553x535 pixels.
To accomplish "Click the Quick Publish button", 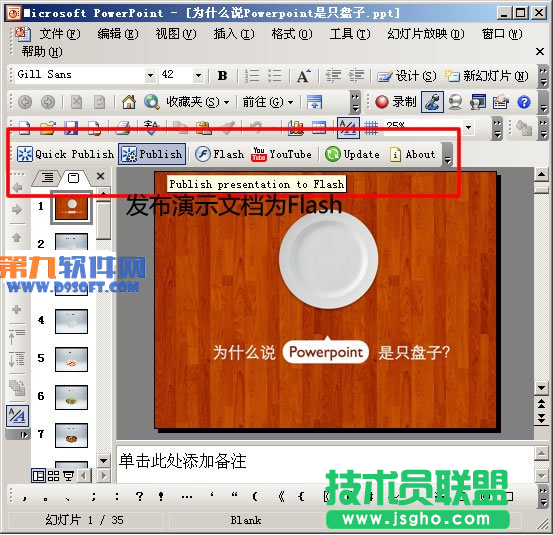I will 65,154.
